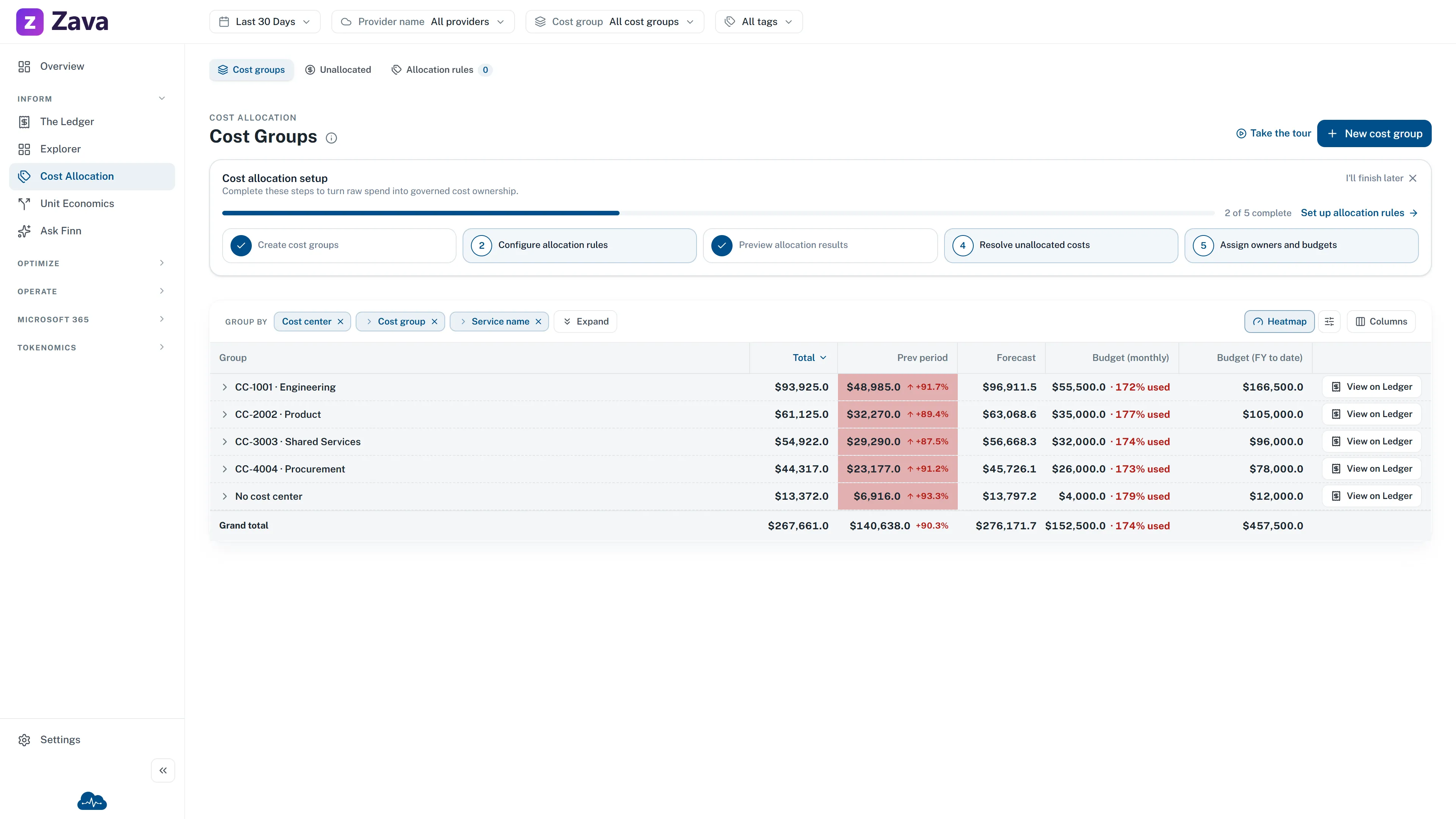
Task: Open Settings from the sidebar
Action: [x=92, y=740]
